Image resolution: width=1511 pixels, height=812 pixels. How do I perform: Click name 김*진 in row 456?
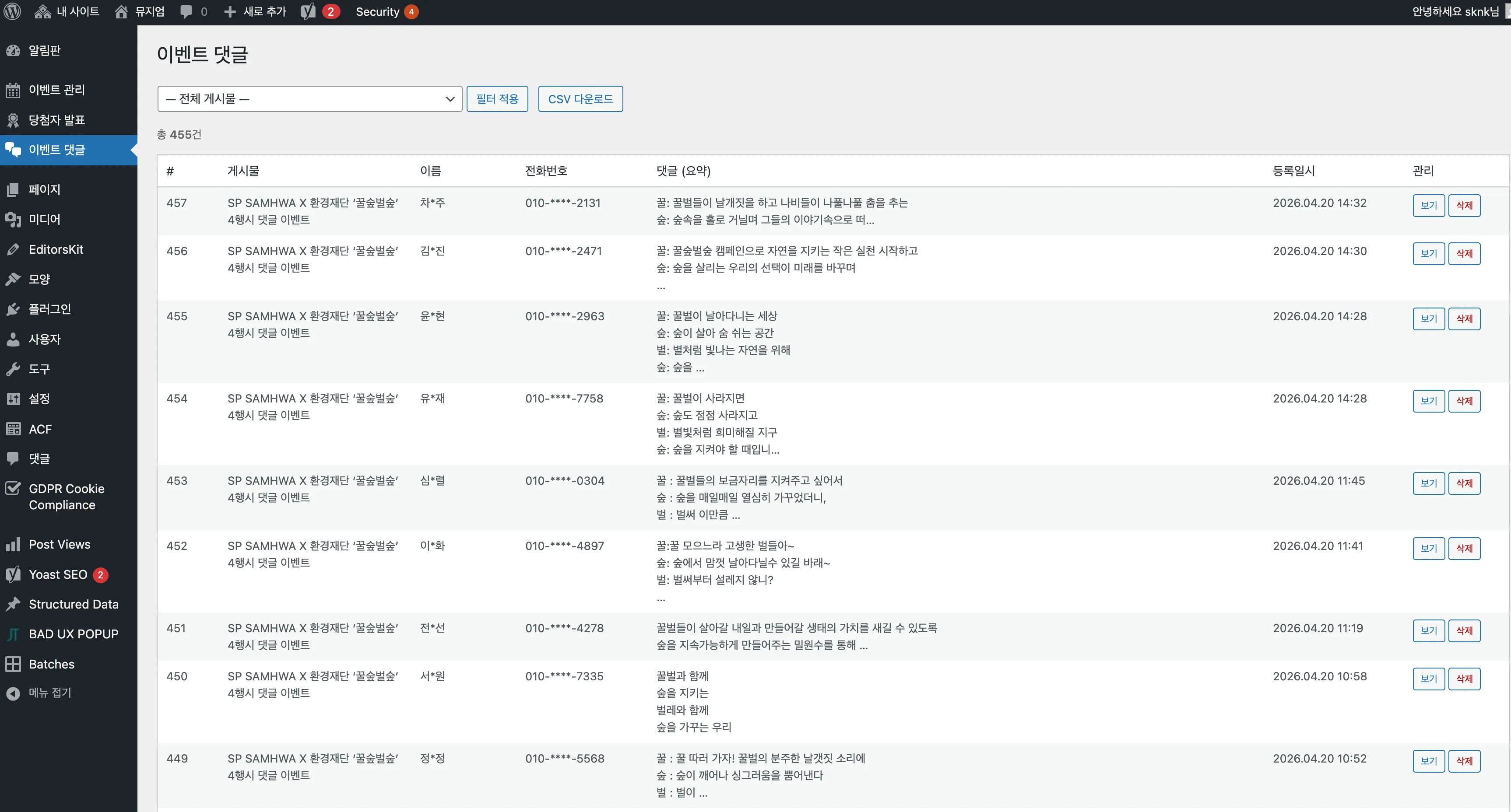coord(432,251)
